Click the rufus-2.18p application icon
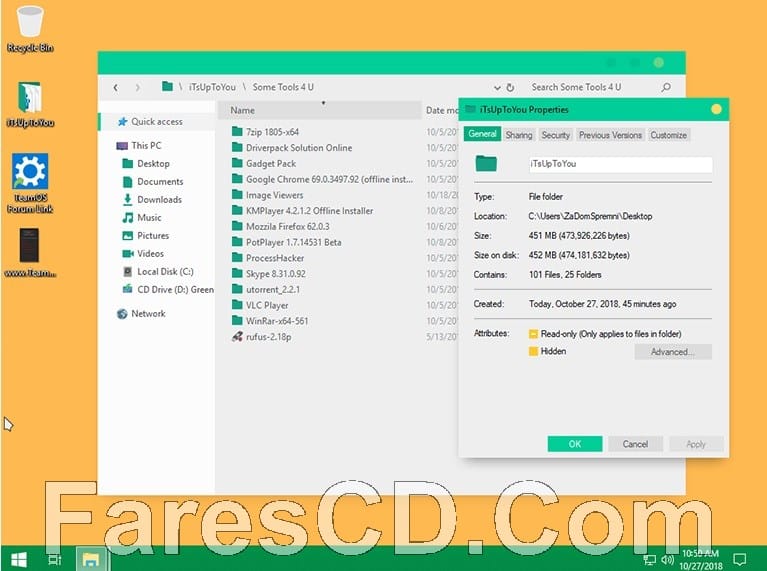This screenshot has width=767, height=571. 237,337
